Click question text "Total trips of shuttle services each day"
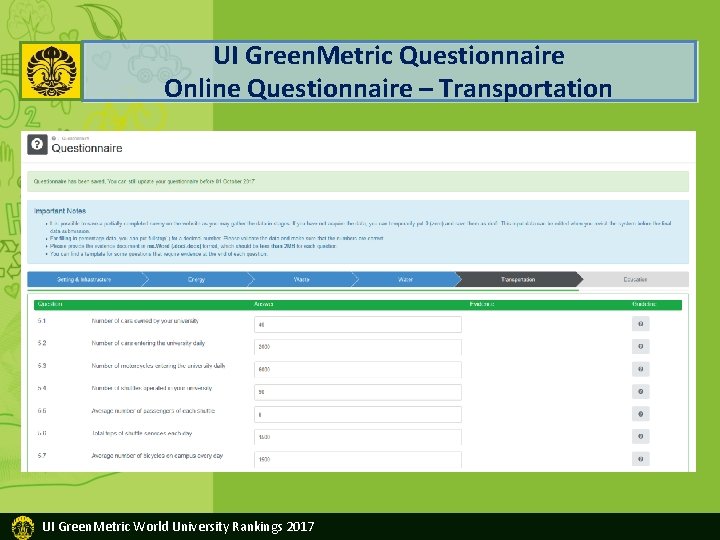Viewport: 720px width, 540px height. coord(142,433)
